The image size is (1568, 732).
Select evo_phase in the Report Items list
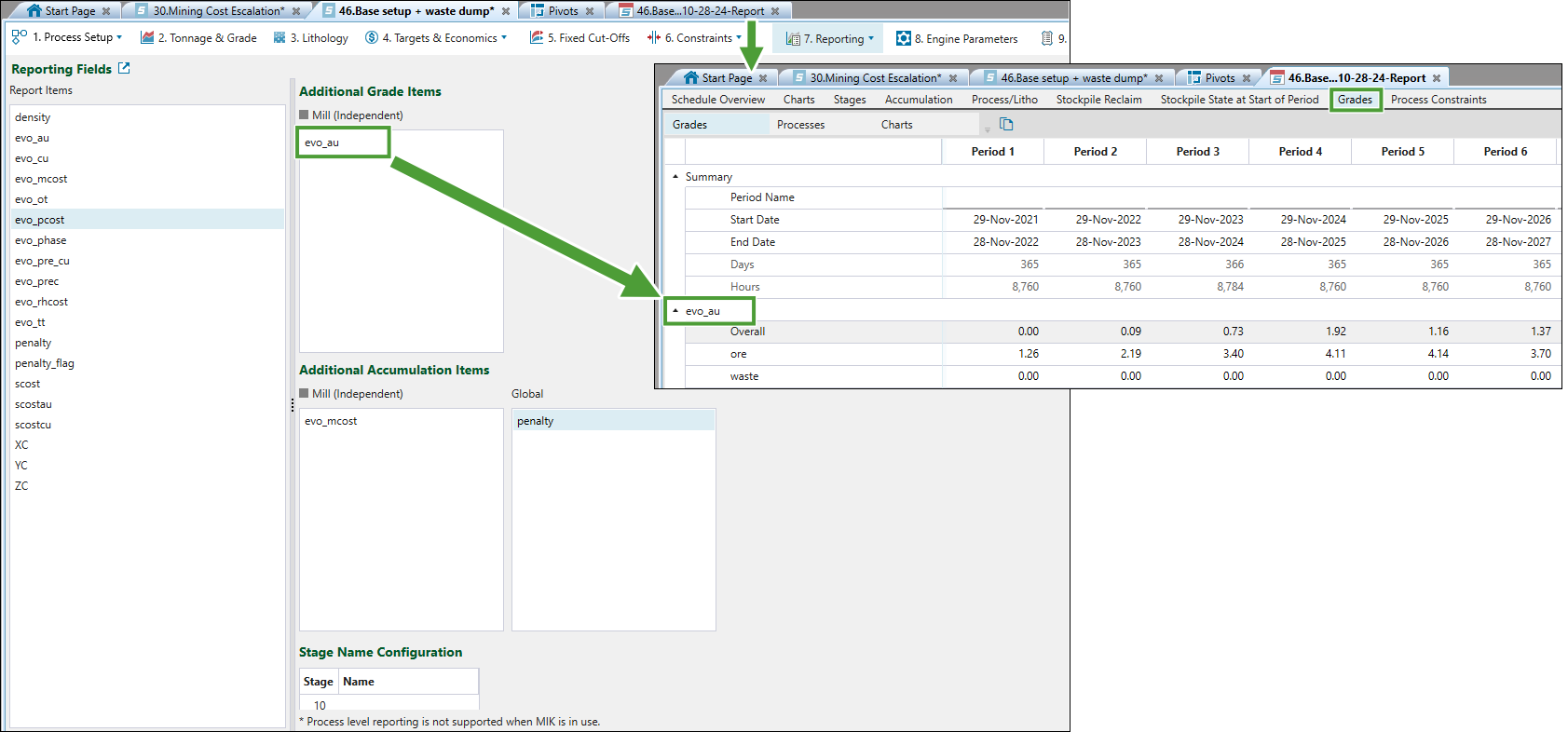[x=147, y=240]
